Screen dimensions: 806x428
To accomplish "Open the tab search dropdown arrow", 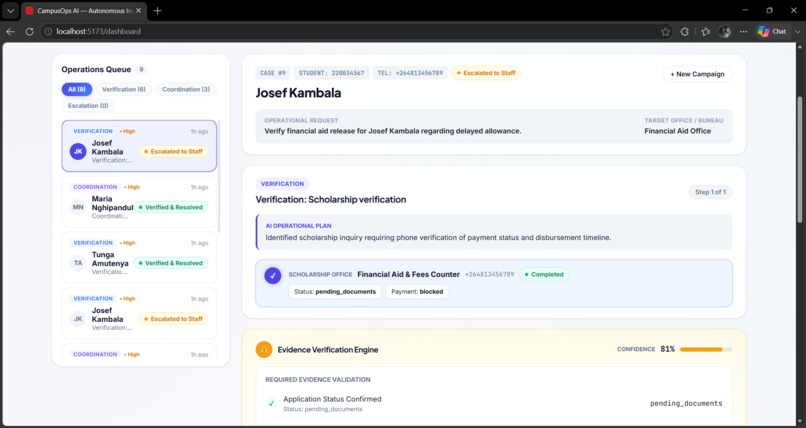I will pyautogui.click(x=10, y=11).
